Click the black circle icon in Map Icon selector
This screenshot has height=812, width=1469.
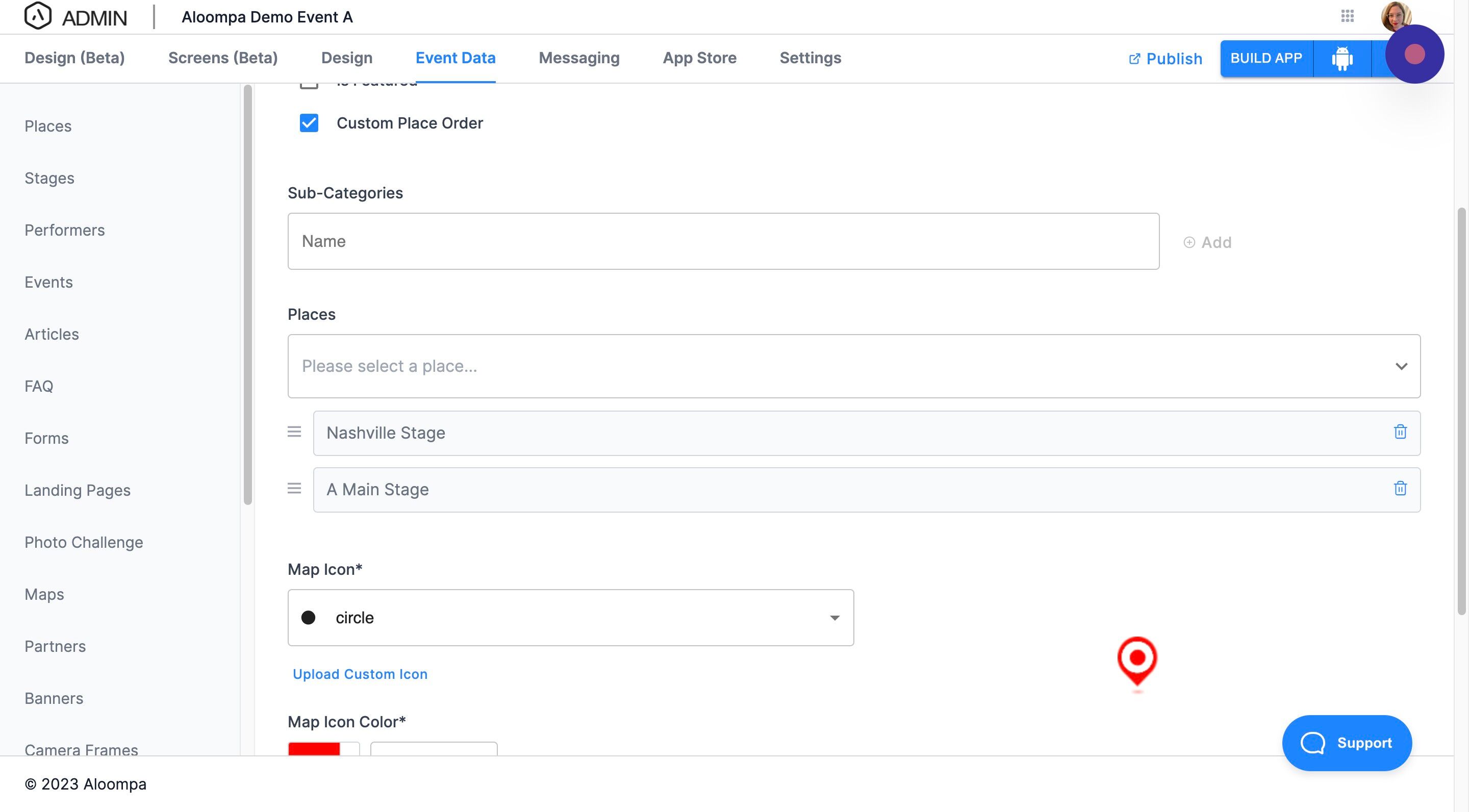[308, 618]
